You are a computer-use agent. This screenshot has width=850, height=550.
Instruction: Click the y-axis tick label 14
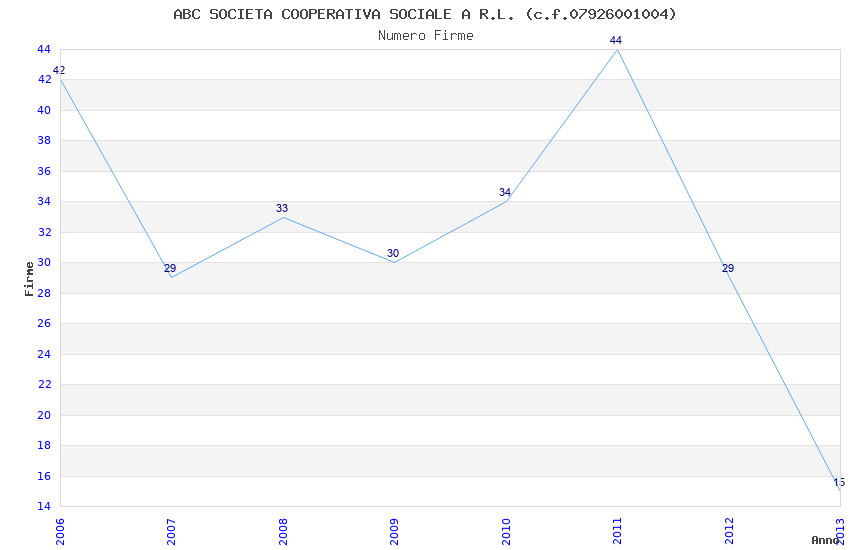44,507
